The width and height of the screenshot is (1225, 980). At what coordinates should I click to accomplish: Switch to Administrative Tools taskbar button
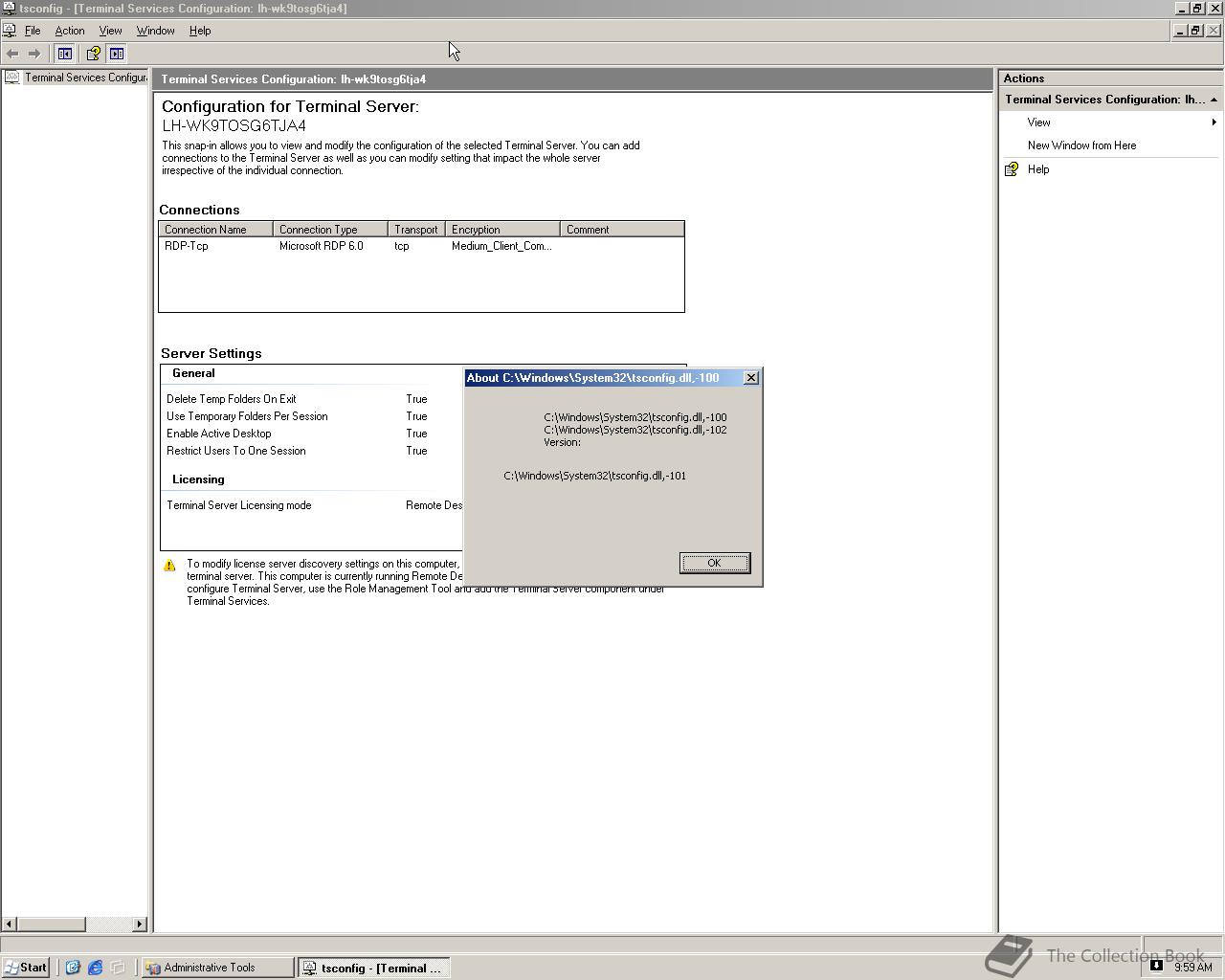(x=218, y=968)
